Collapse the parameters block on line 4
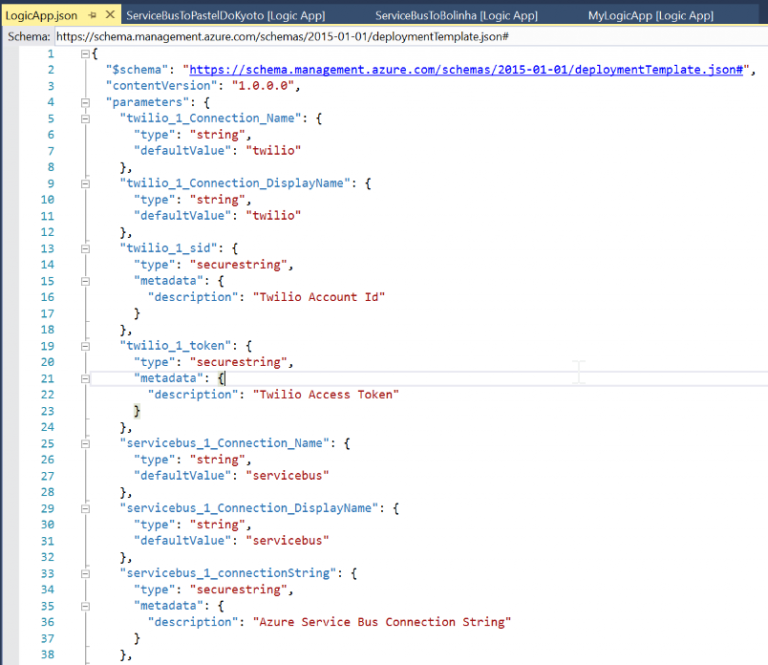768x665 pixels. pos(85,102)
